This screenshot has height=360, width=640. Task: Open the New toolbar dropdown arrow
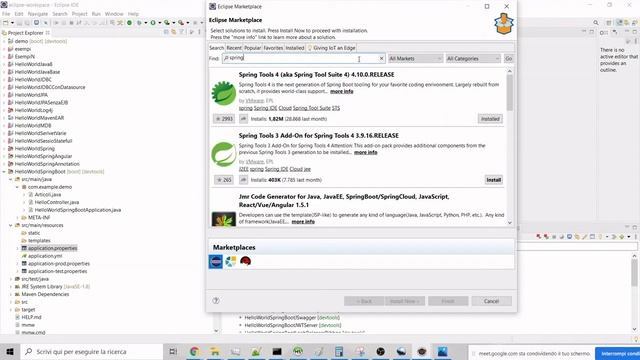click(x=12, y=23)
